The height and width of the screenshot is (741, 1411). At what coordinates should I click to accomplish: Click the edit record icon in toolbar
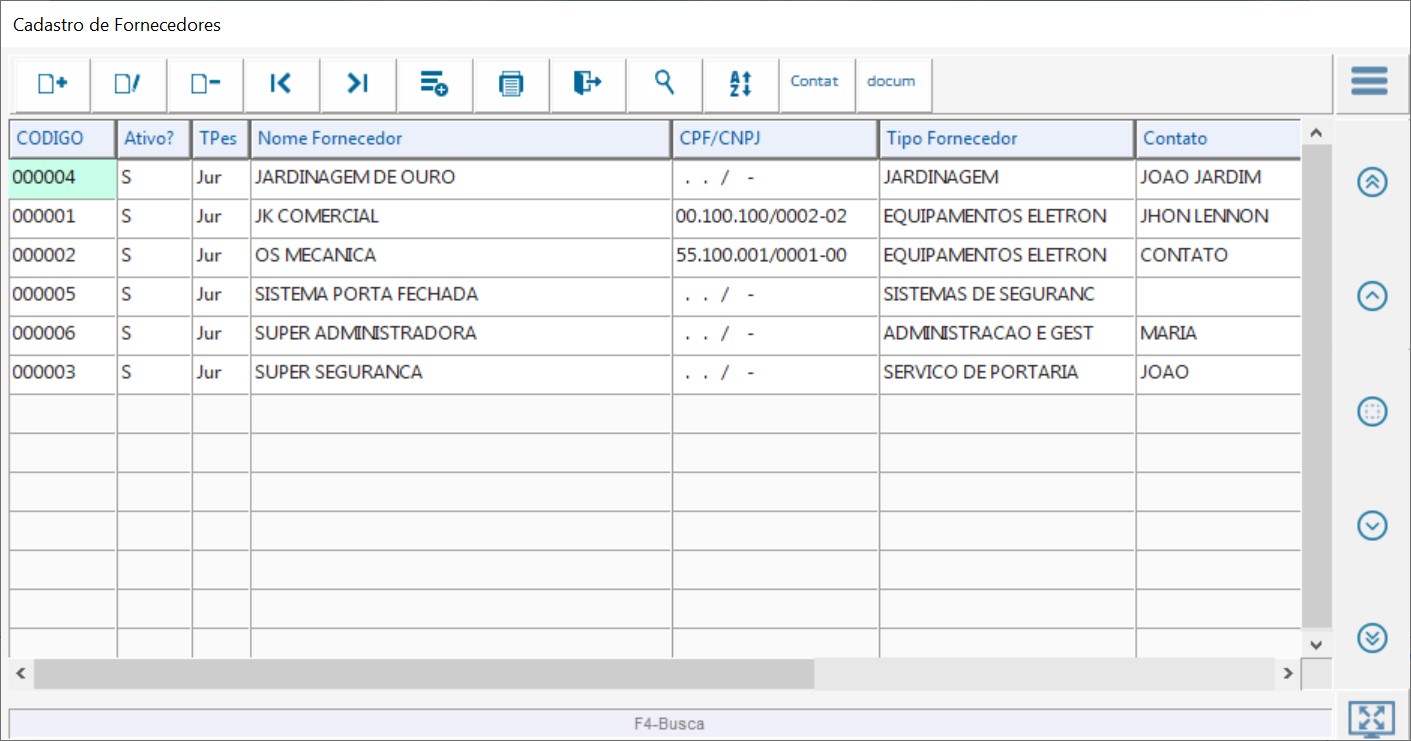(128, 84)
